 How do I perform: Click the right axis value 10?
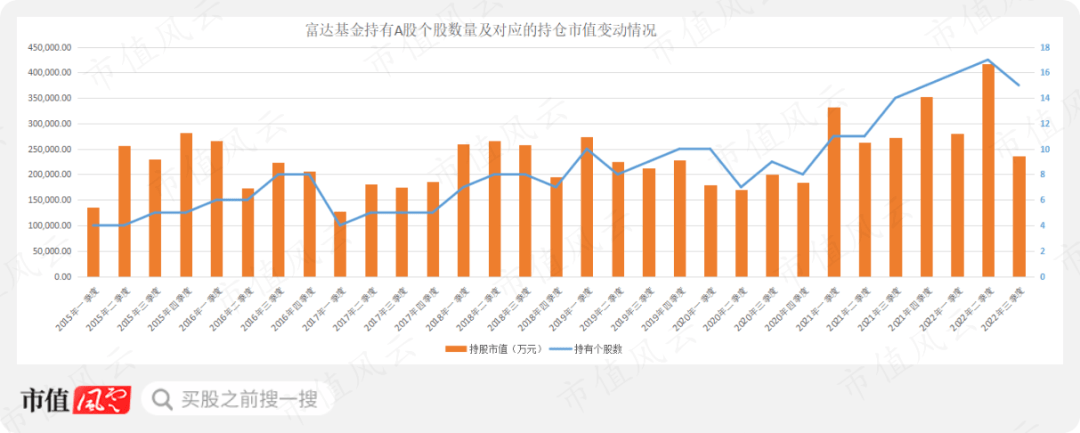[x=1045, y=149]
